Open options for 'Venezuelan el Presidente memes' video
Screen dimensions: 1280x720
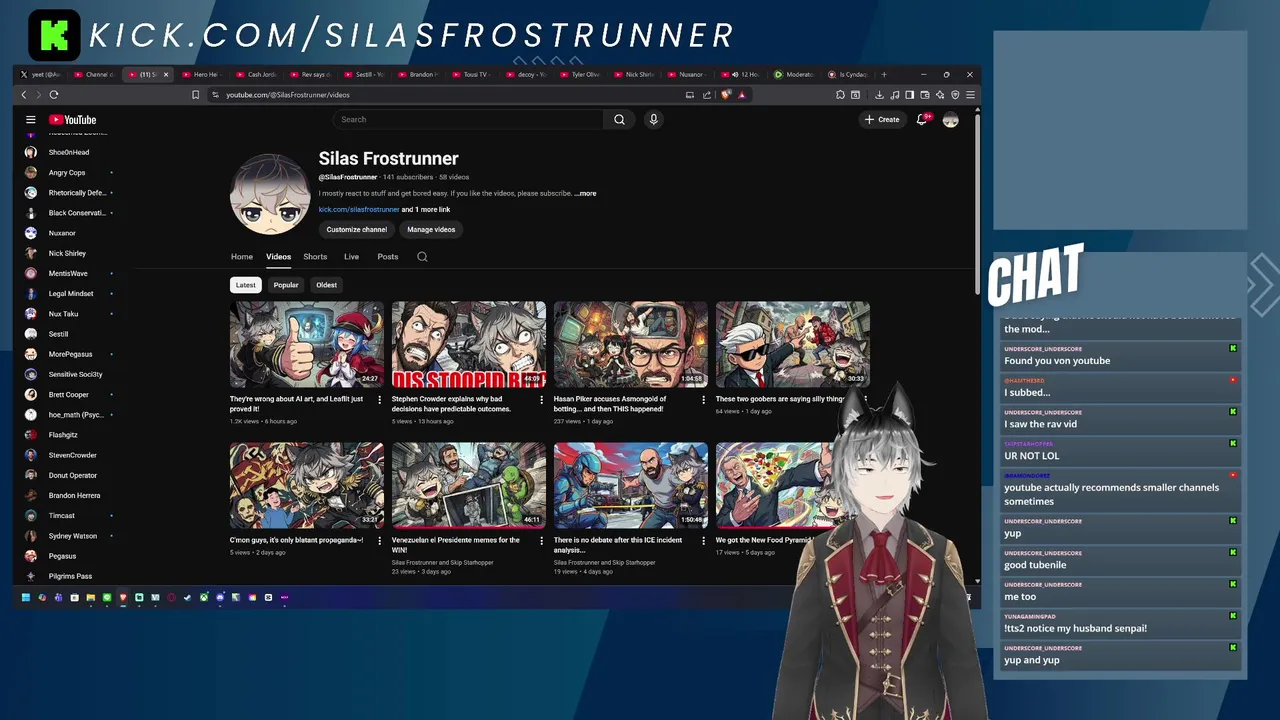click(x=541, y=541)
